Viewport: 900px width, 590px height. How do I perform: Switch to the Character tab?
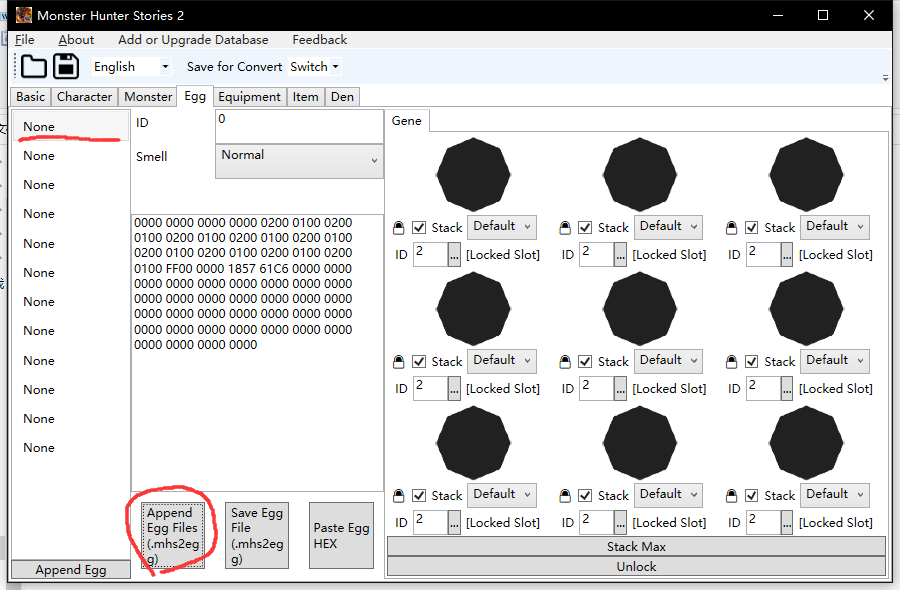tap(84, 96)
